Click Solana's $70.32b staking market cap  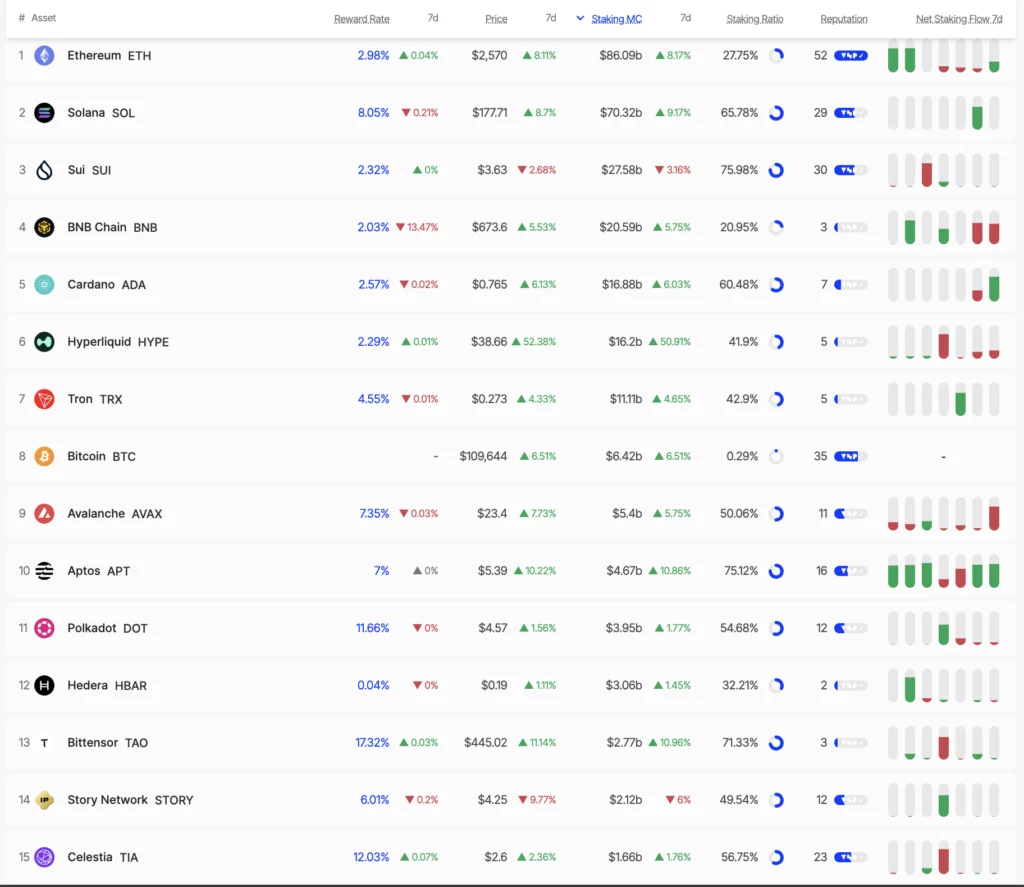click(620, 113)
